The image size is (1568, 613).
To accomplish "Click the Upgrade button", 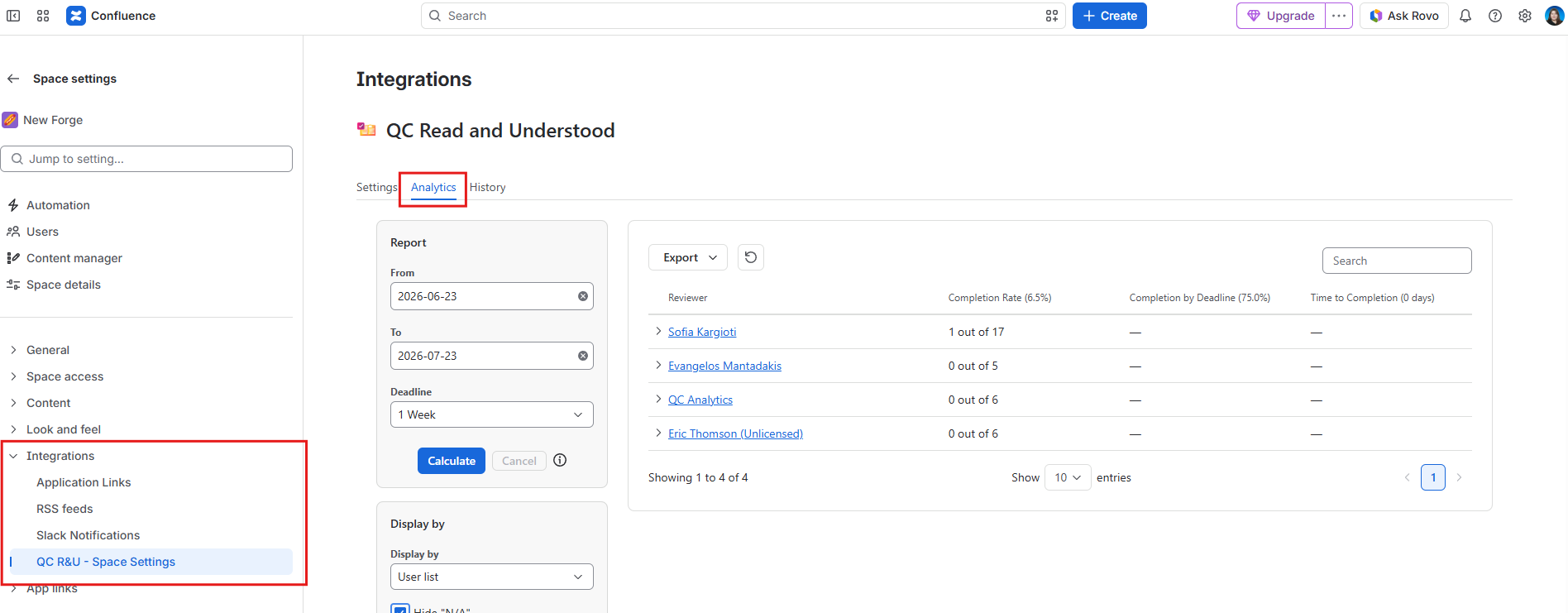I will click(x=1281, y=16).
